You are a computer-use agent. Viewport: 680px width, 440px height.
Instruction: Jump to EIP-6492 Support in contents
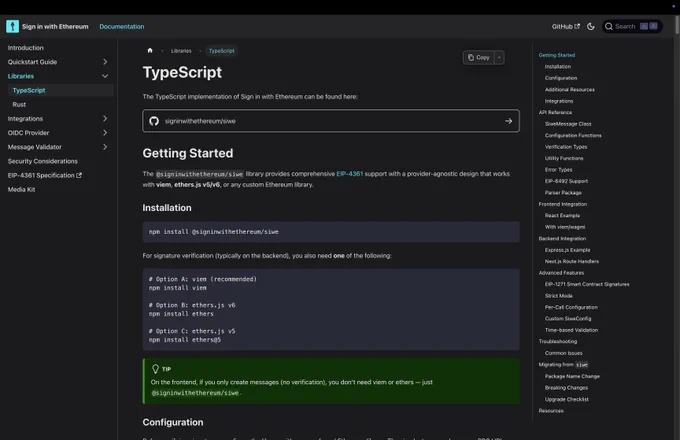(x=566, y=181)
